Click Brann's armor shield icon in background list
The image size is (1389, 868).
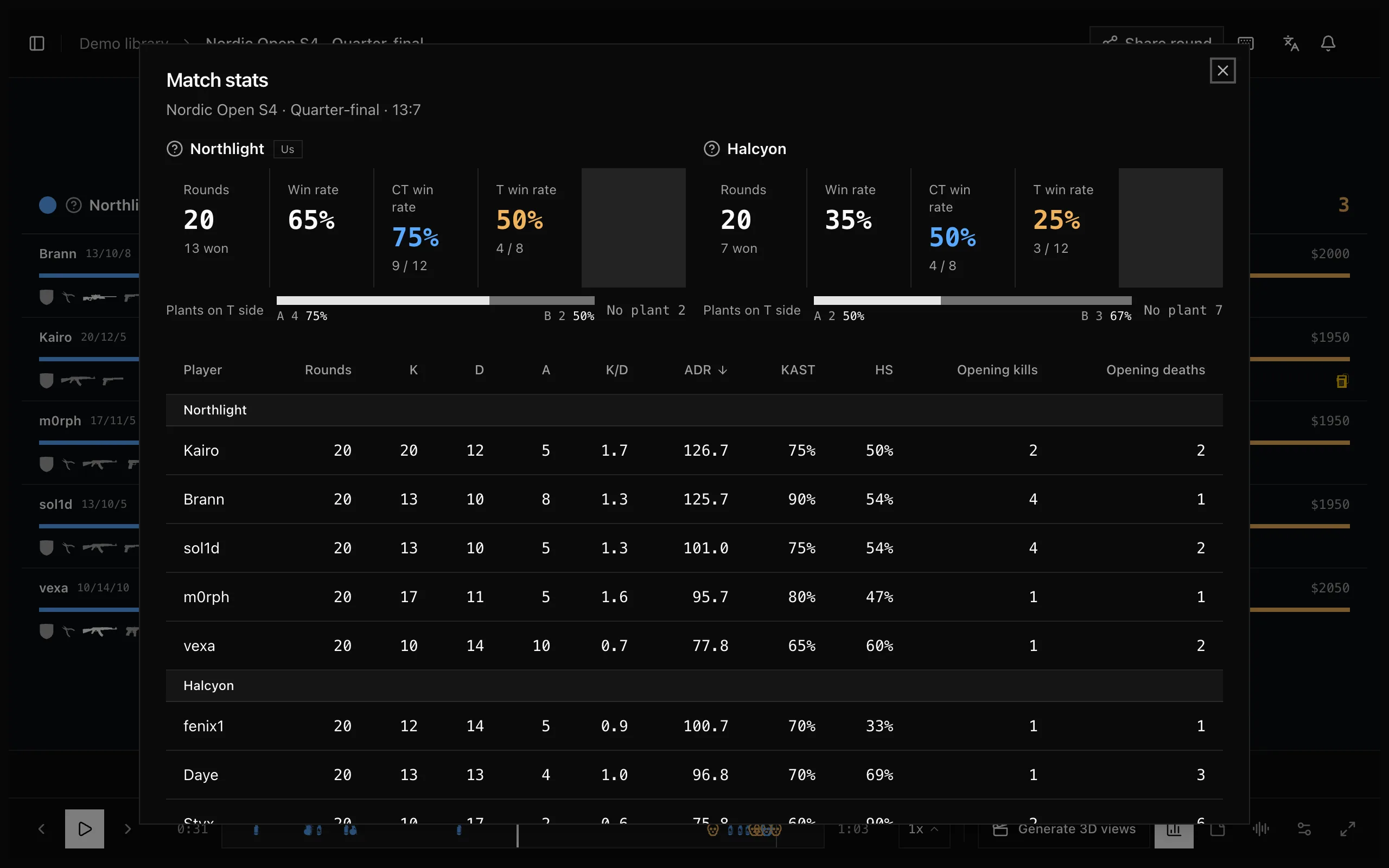coord(47,297)
